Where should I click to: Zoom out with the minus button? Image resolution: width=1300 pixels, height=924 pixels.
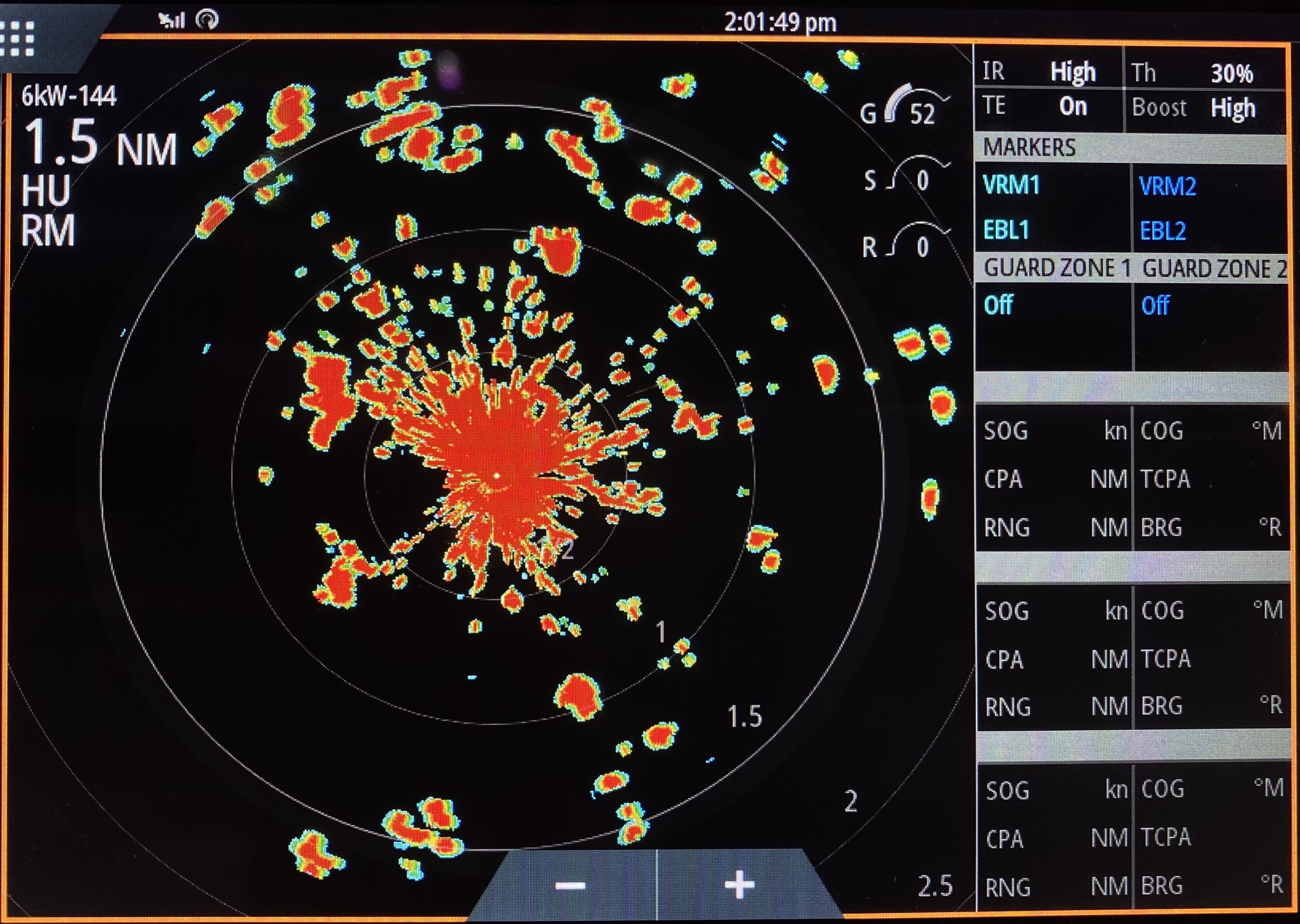point(570,885)
